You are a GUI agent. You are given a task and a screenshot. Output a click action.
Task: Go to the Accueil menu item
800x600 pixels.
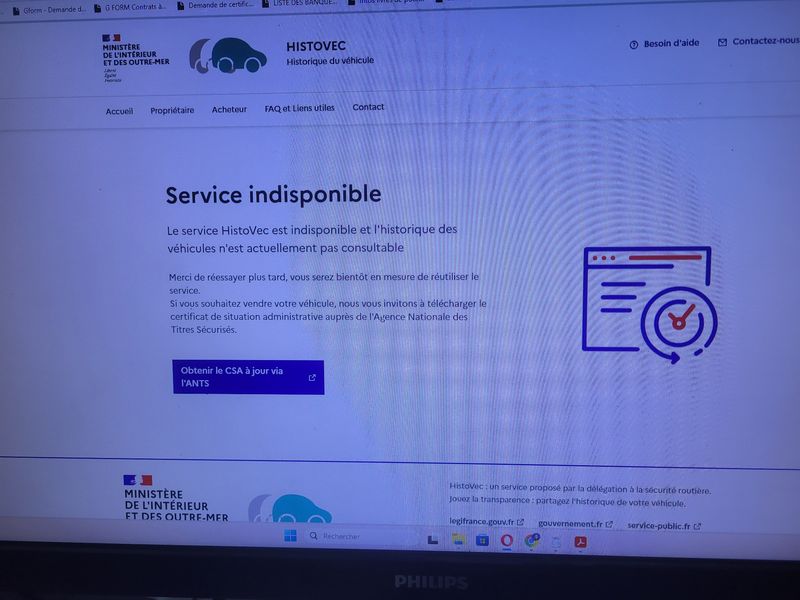pos(119,111)
